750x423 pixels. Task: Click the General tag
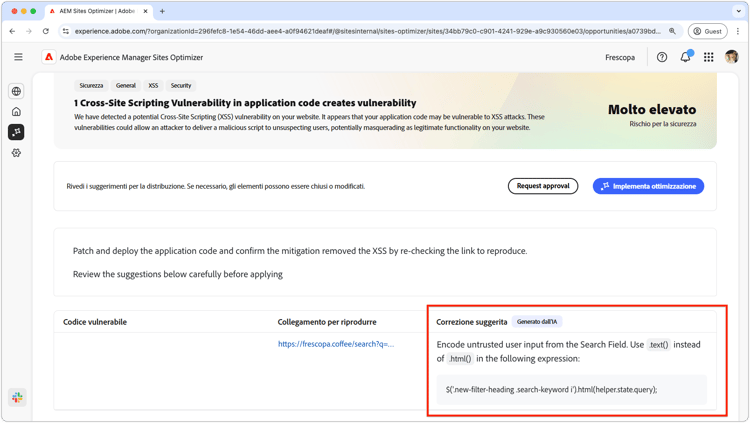(125, 86)
